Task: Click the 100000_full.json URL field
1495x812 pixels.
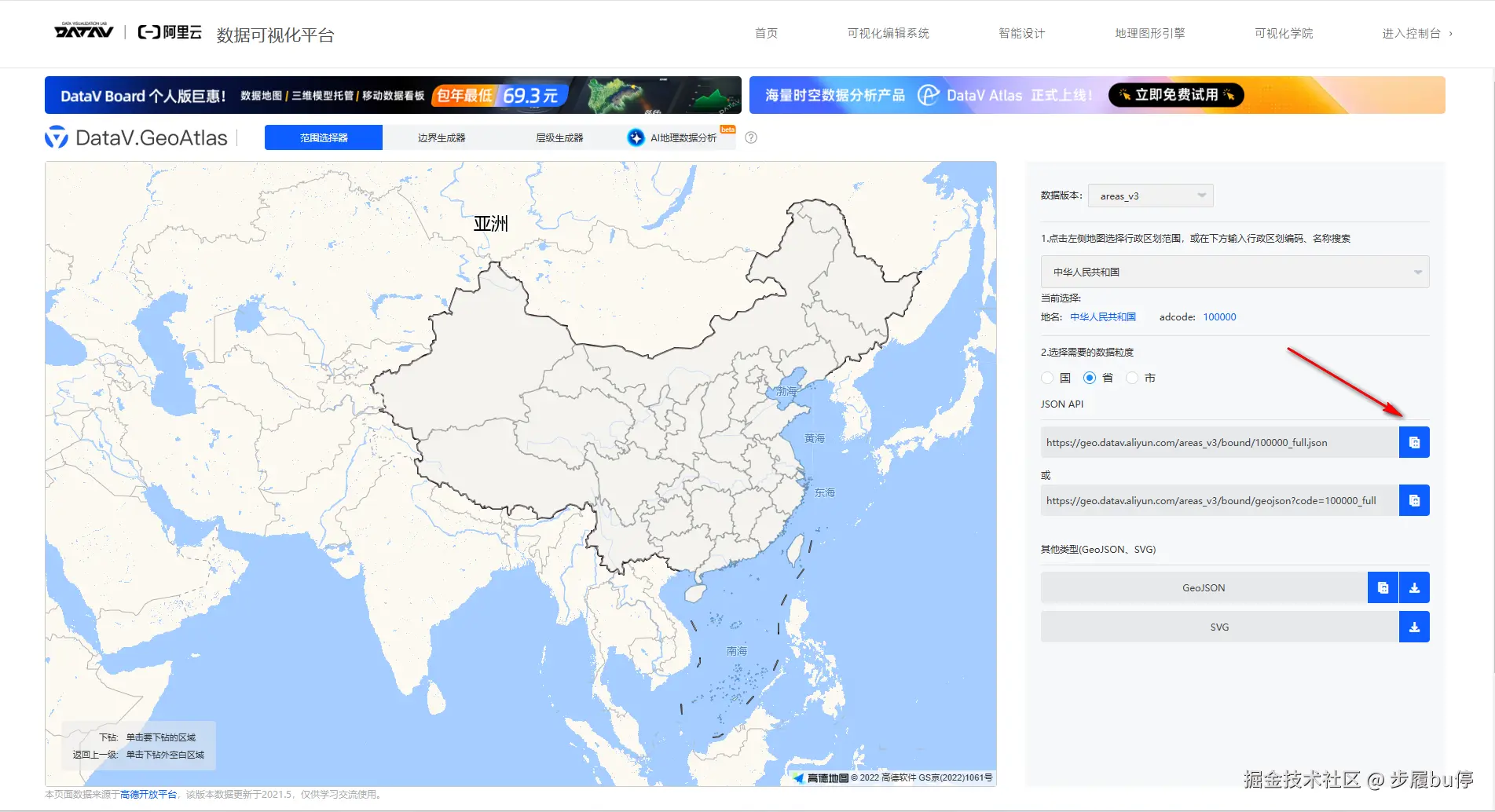Action: click(x=1220, y=442)
